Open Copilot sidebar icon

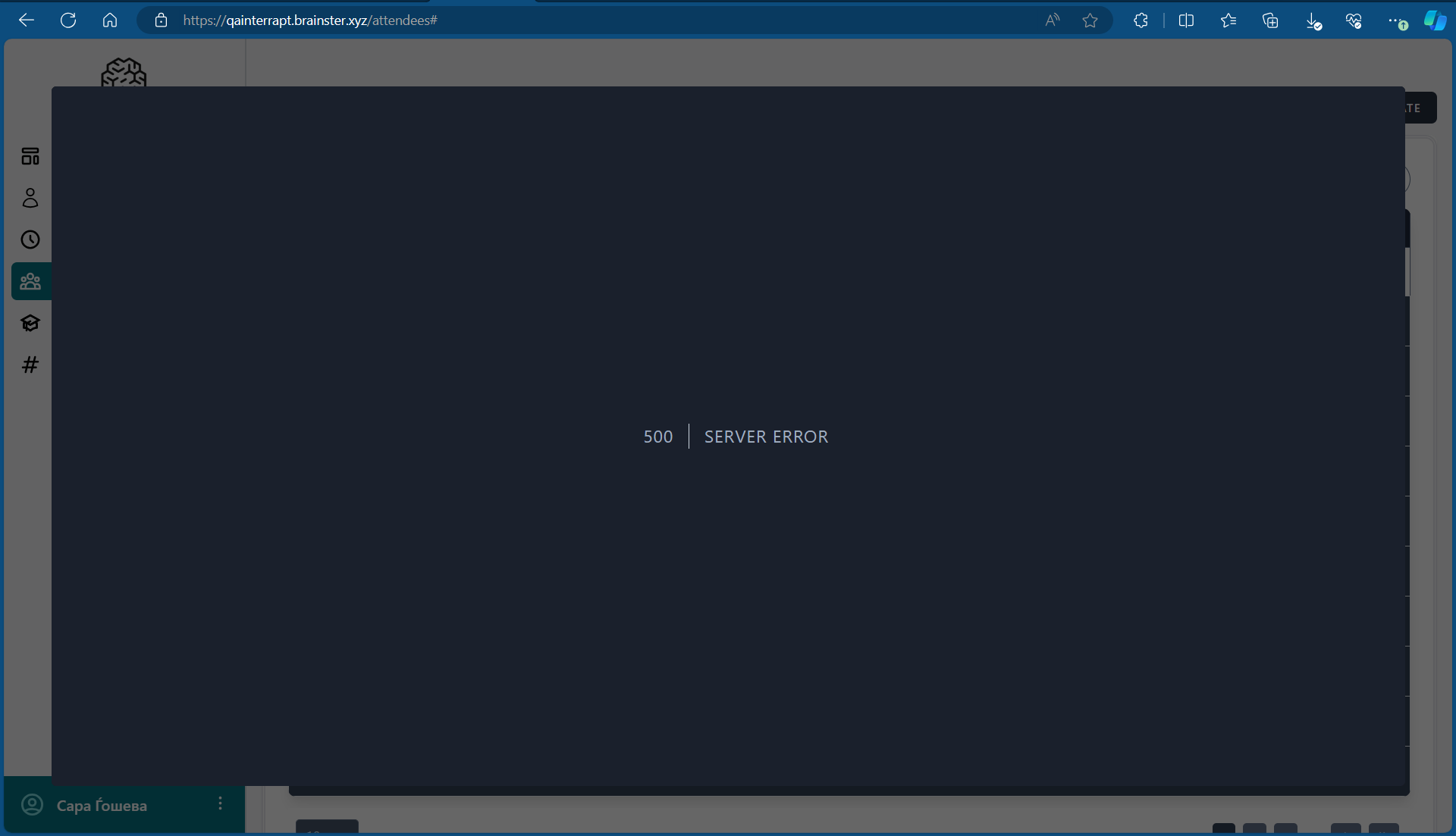[1434, 20]
